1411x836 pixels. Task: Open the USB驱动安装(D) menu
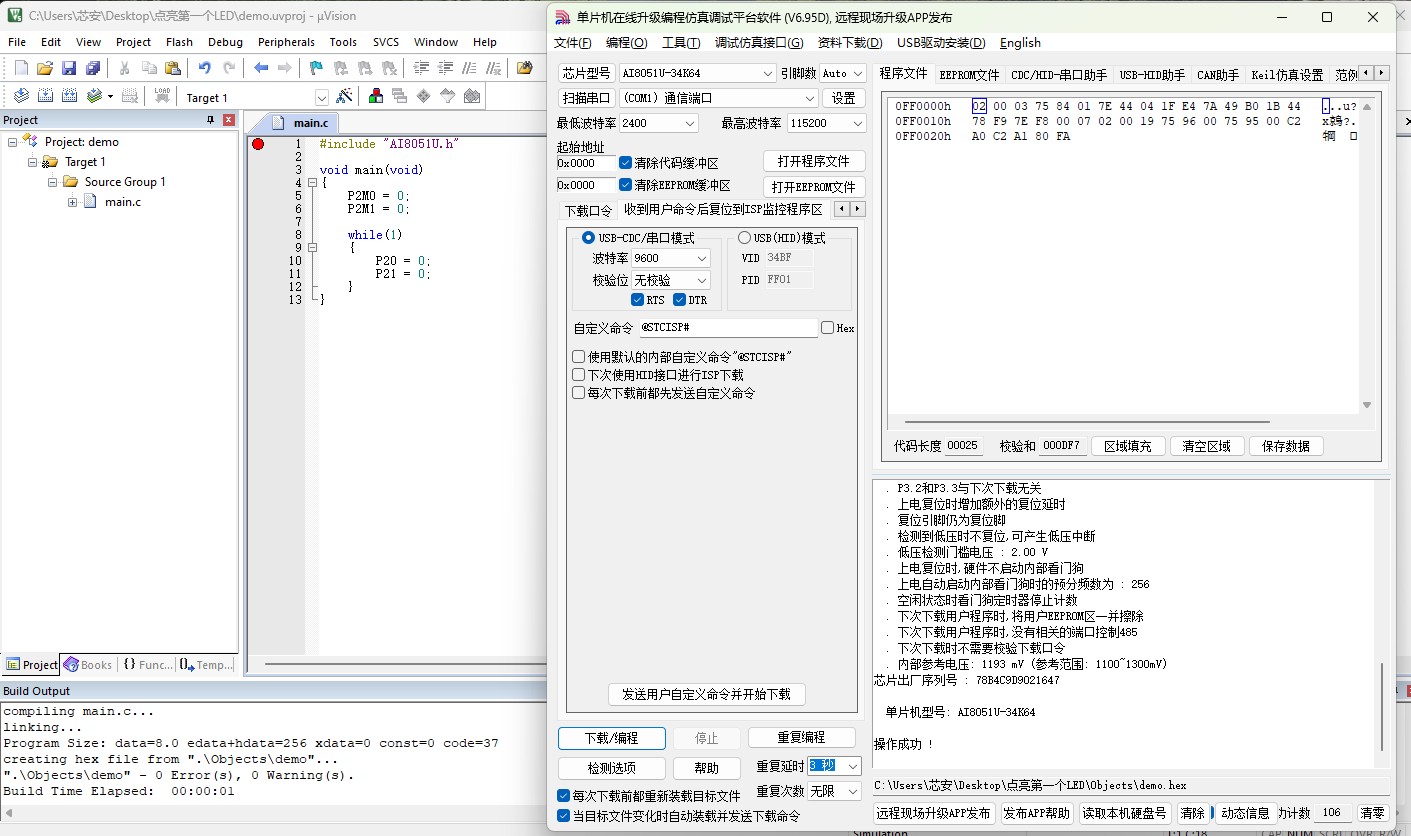coord(941,42)
